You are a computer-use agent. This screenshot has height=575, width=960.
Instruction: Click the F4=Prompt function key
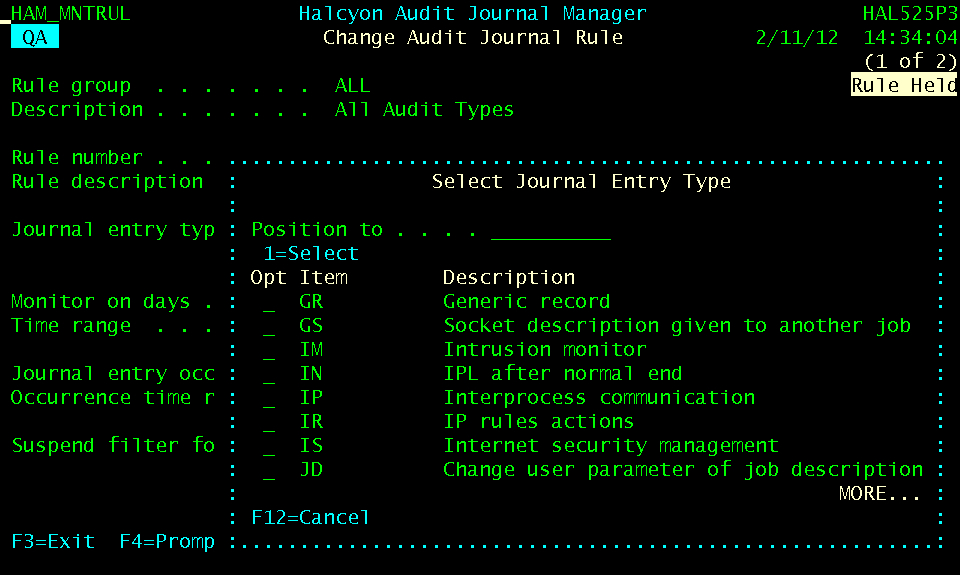point(167,541)
